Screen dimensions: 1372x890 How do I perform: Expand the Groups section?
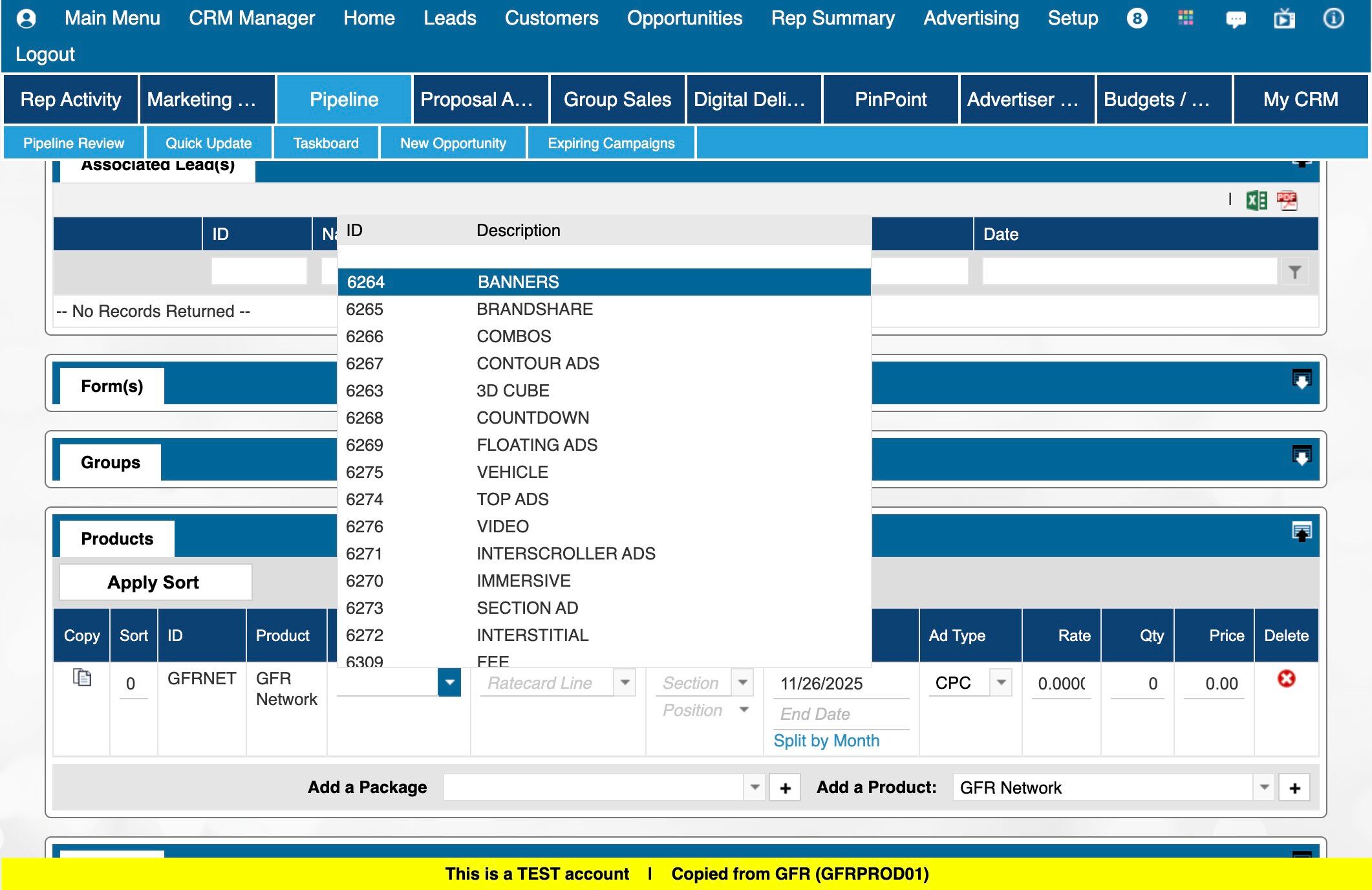click(x=1301, y=456)
